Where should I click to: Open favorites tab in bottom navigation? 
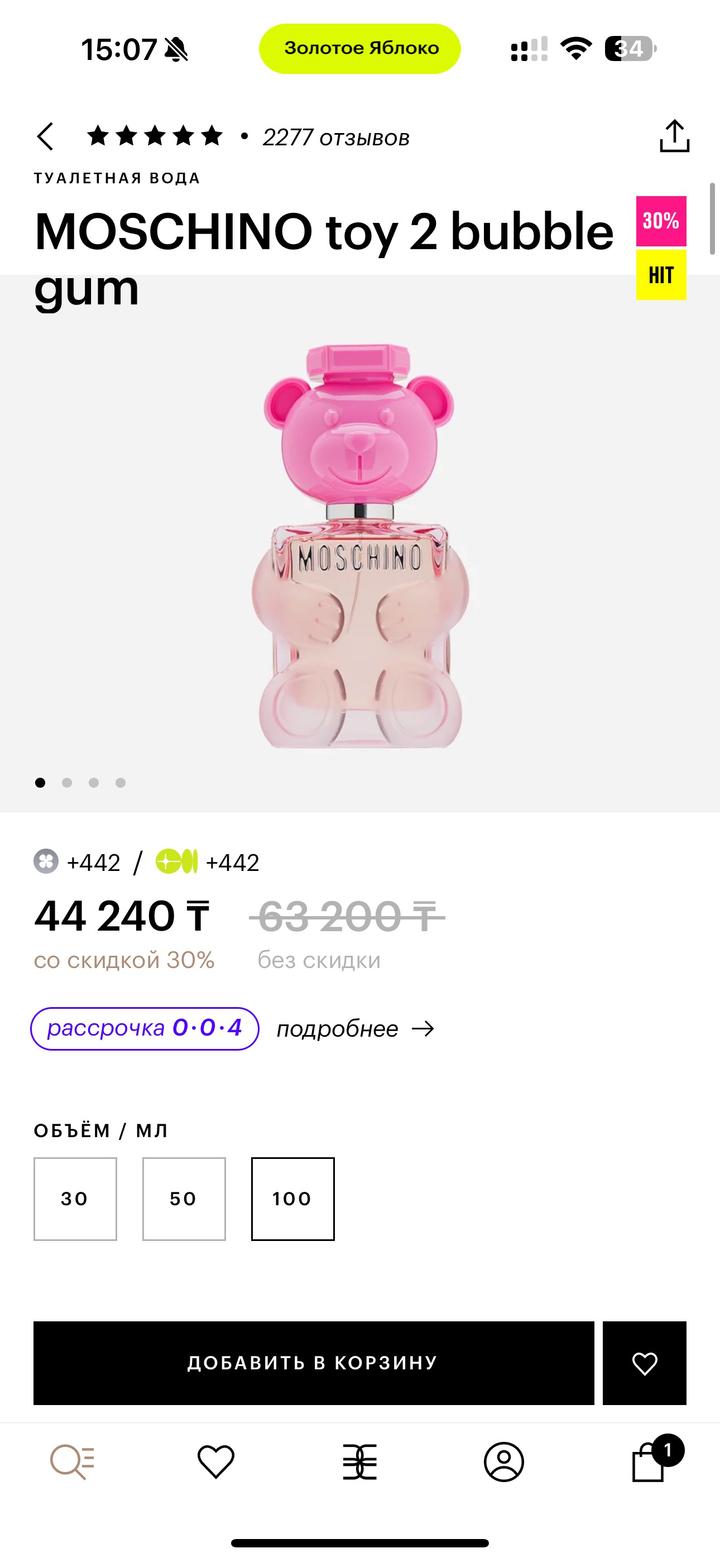click(x=216, y=1462)
